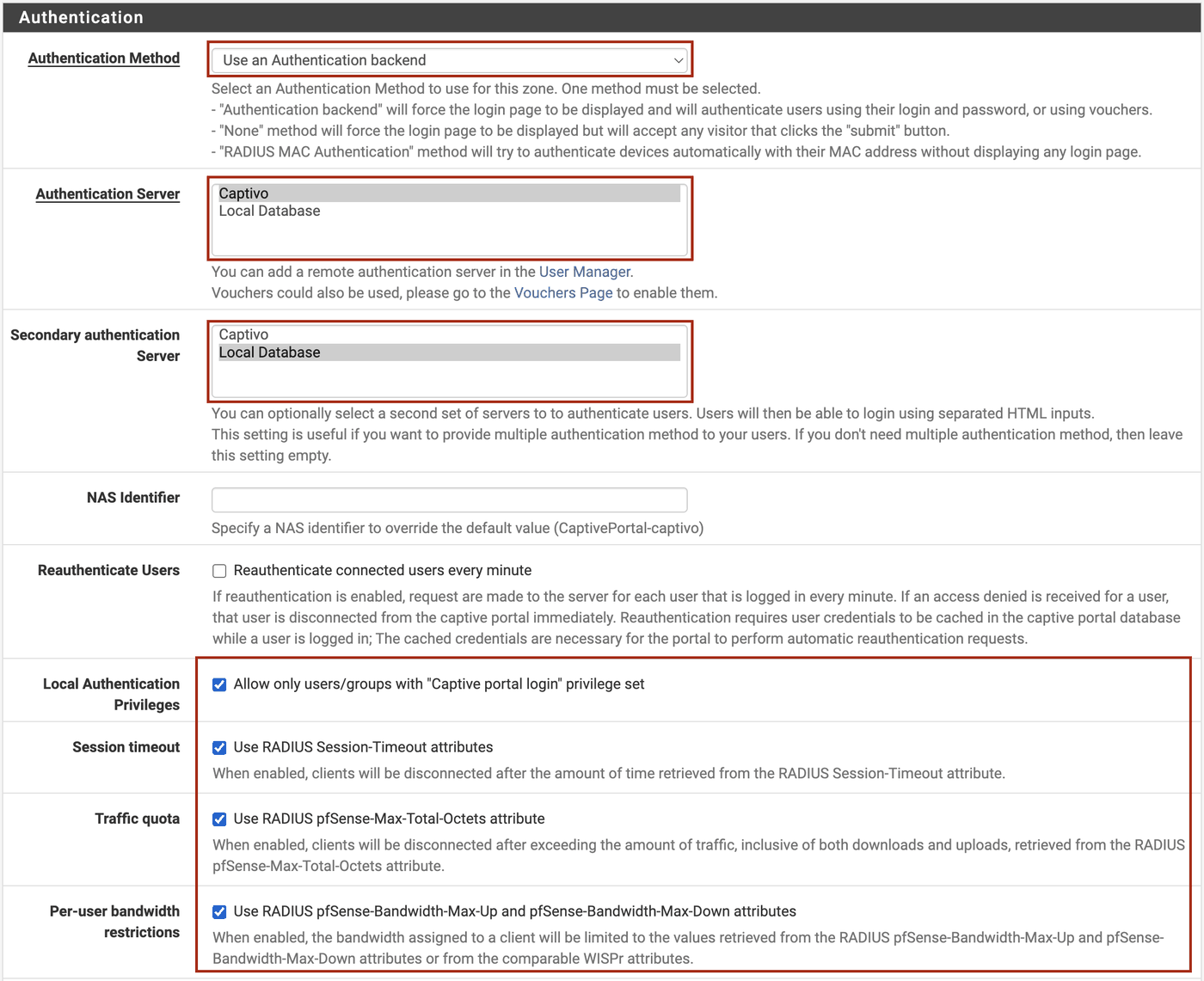Click the Authentication Server label
This screenshot has height=981, width=1204.
click(107, 194)
